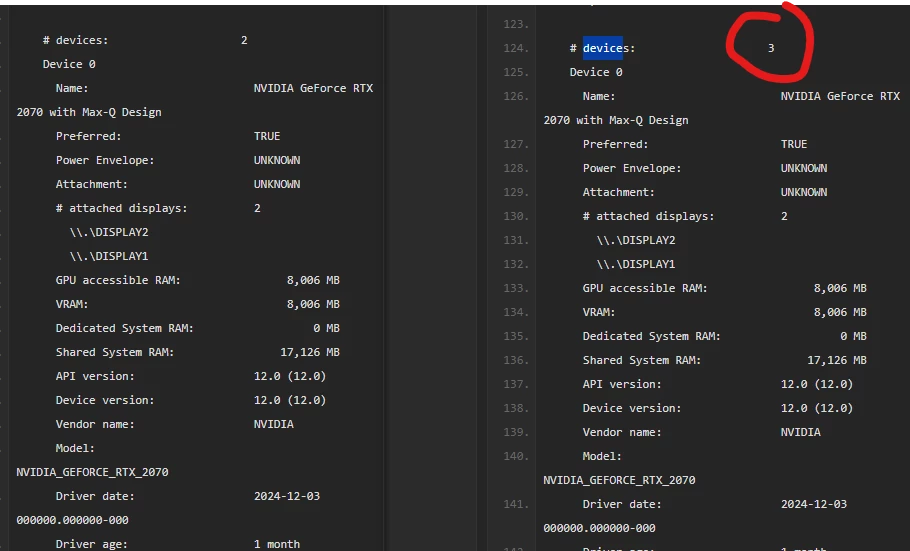Click "NVIDIA" vendor value in the unnumbered pane
The height and width of the screenshot is (551, 910).
click(274, 424)
